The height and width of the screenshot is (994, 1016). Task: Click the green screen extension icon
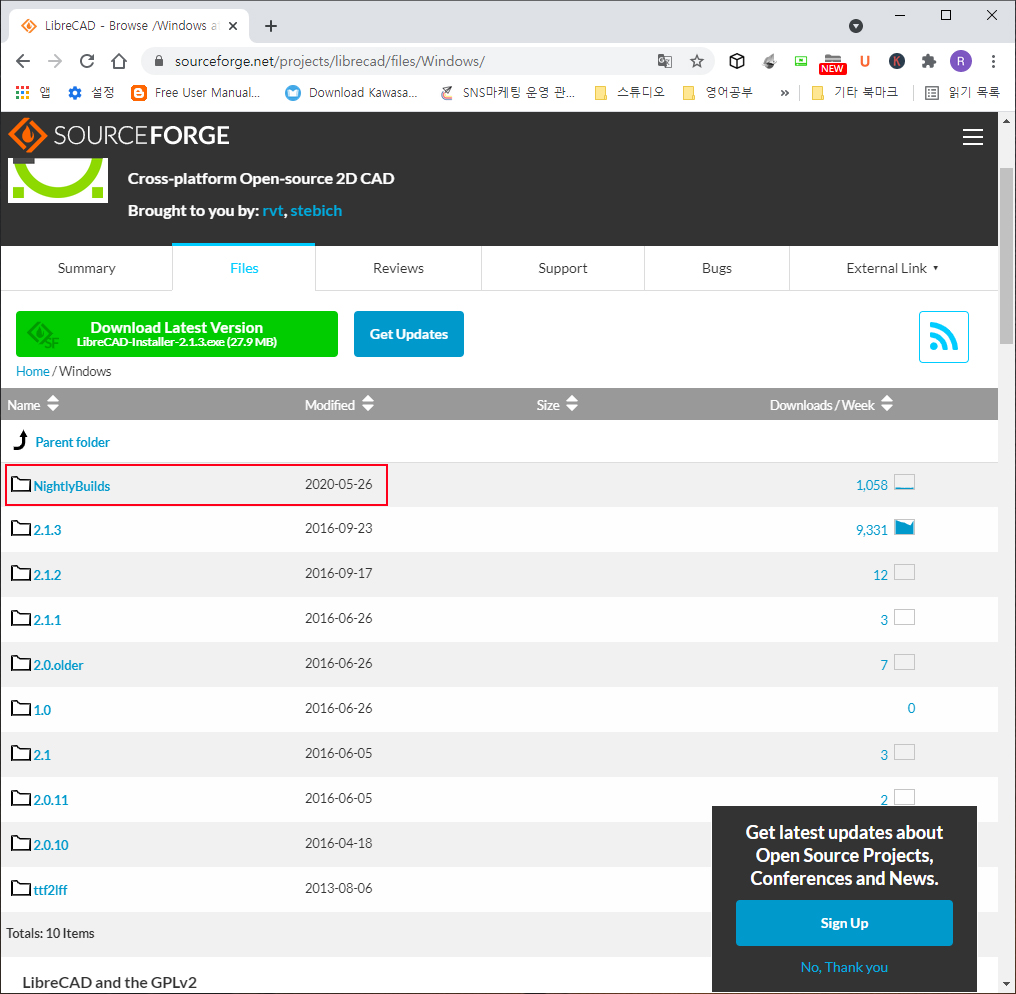(x=801, y=61)
